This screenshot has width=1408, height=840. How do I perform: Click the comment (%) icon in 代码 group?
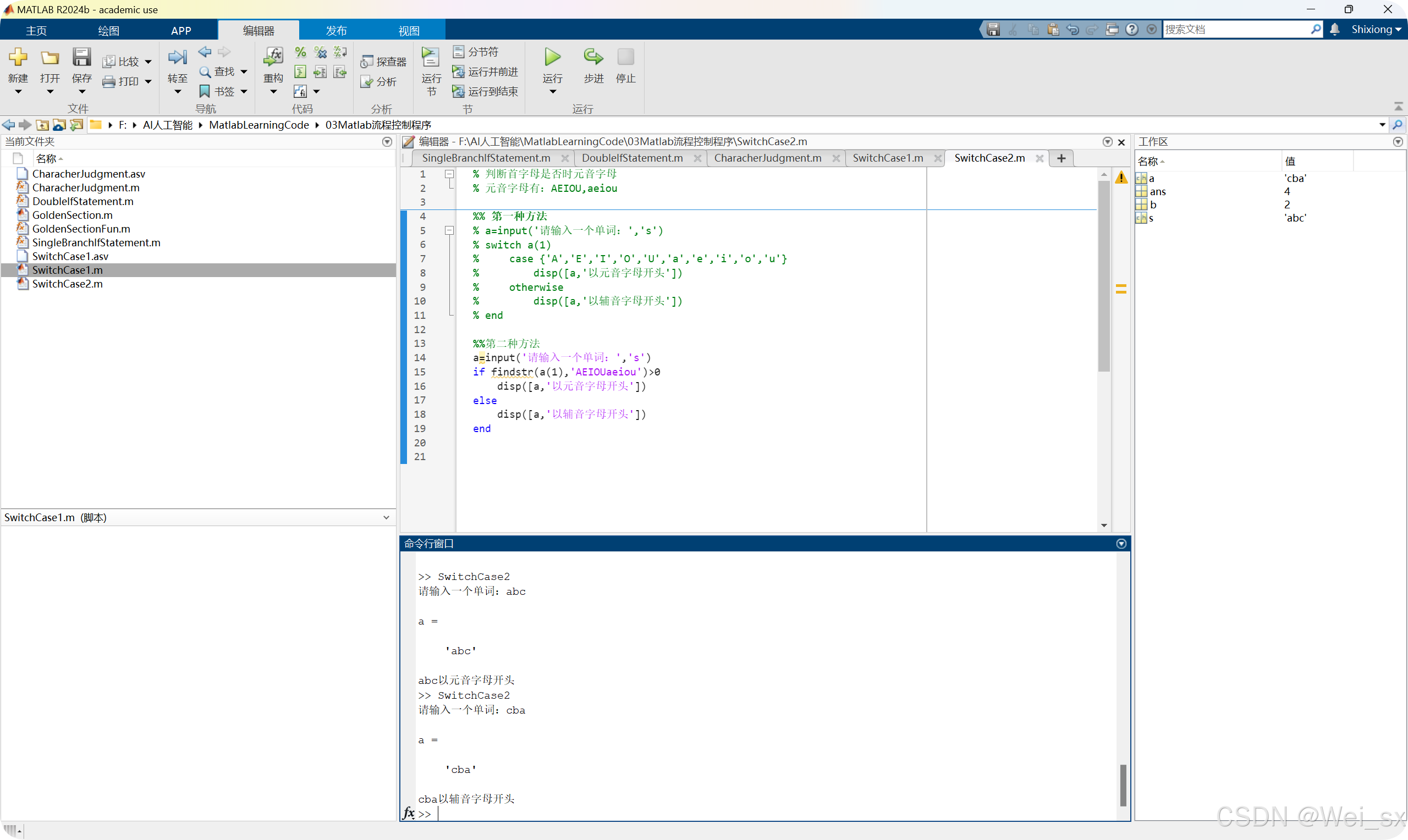pyautogui.click(x=300, y=52)
